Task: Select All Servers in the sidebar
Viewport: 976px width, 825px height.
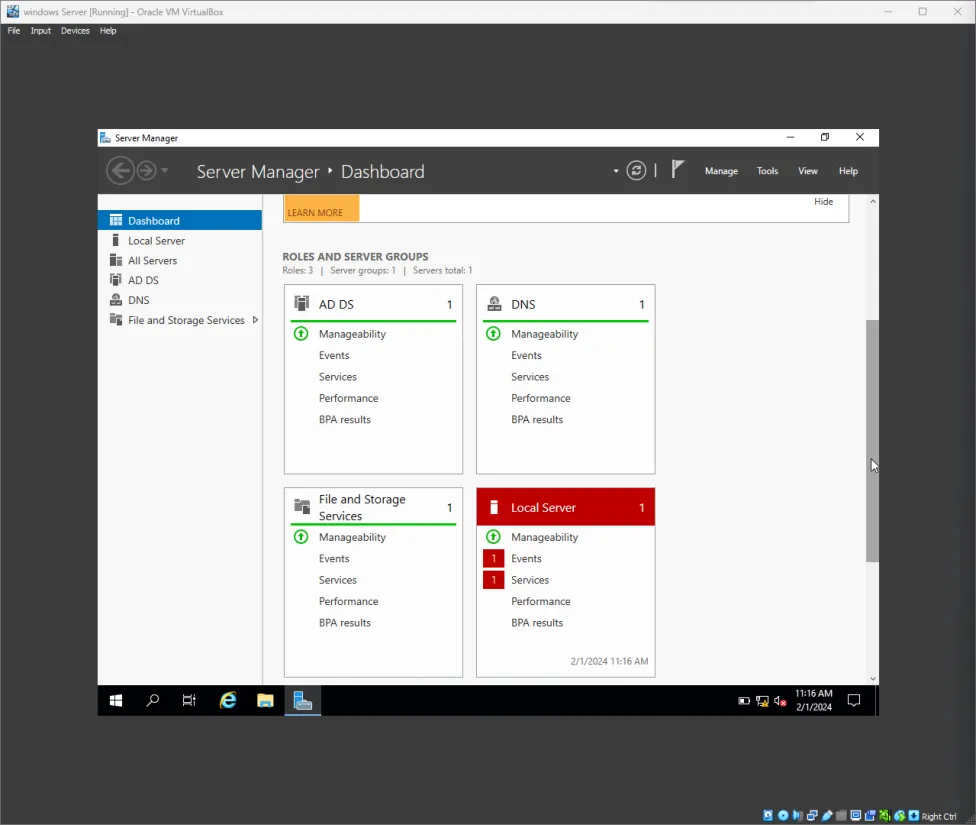Action: point(180,260)
